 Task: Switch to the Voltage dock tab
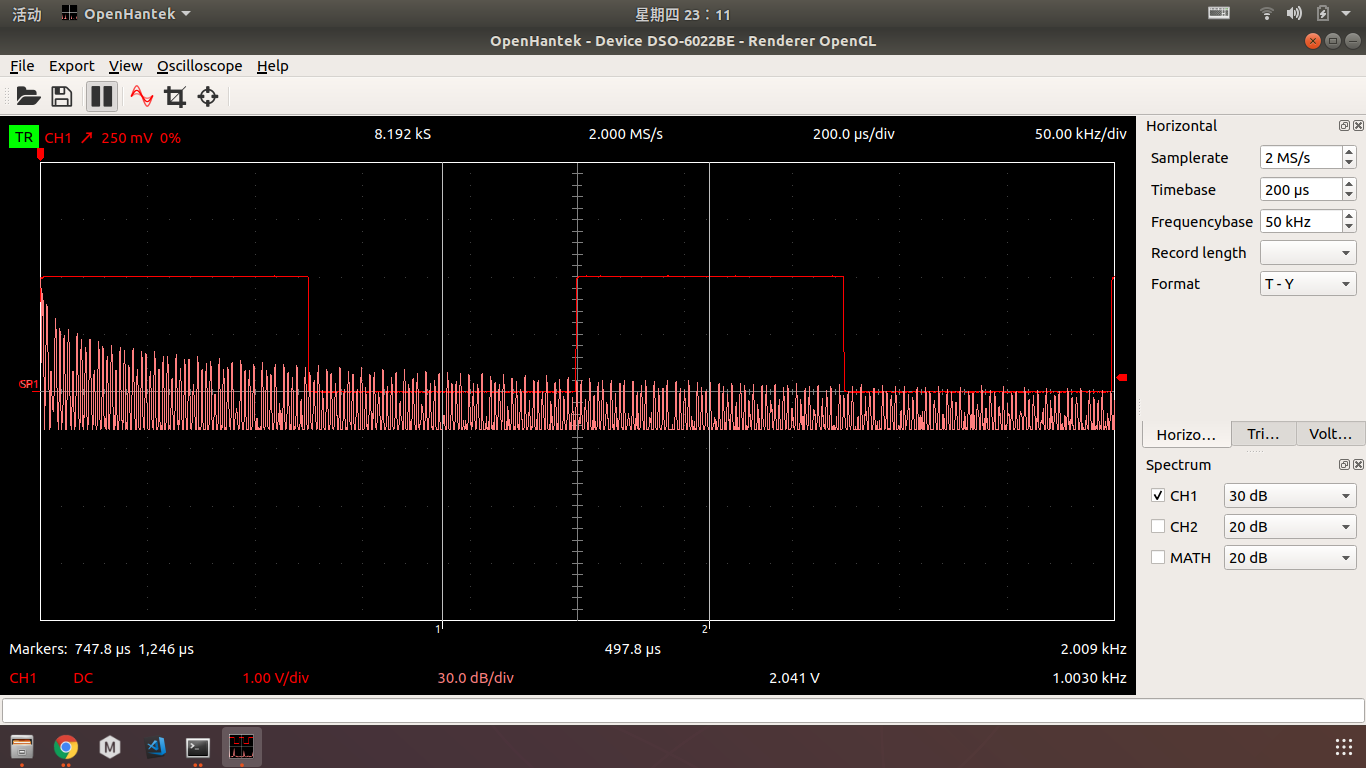(1330, 434)
